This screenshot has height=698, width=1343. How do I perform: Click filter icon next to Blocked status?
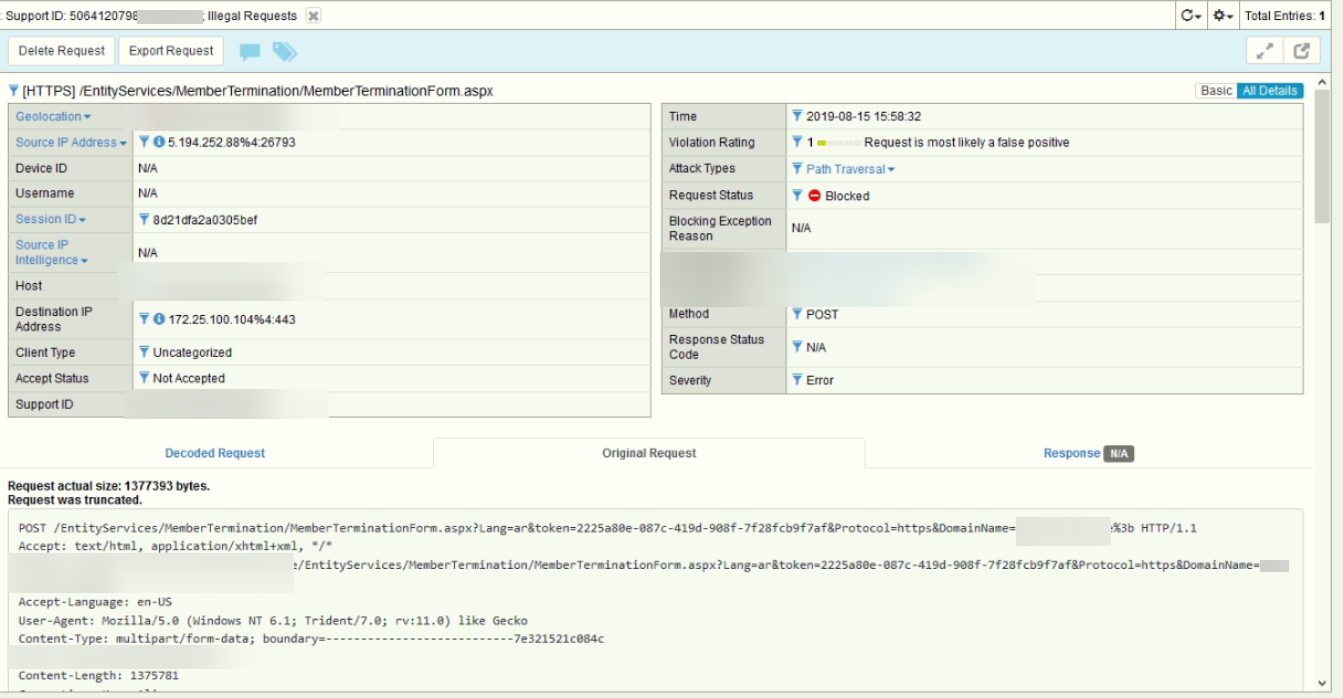click(797, 195)
